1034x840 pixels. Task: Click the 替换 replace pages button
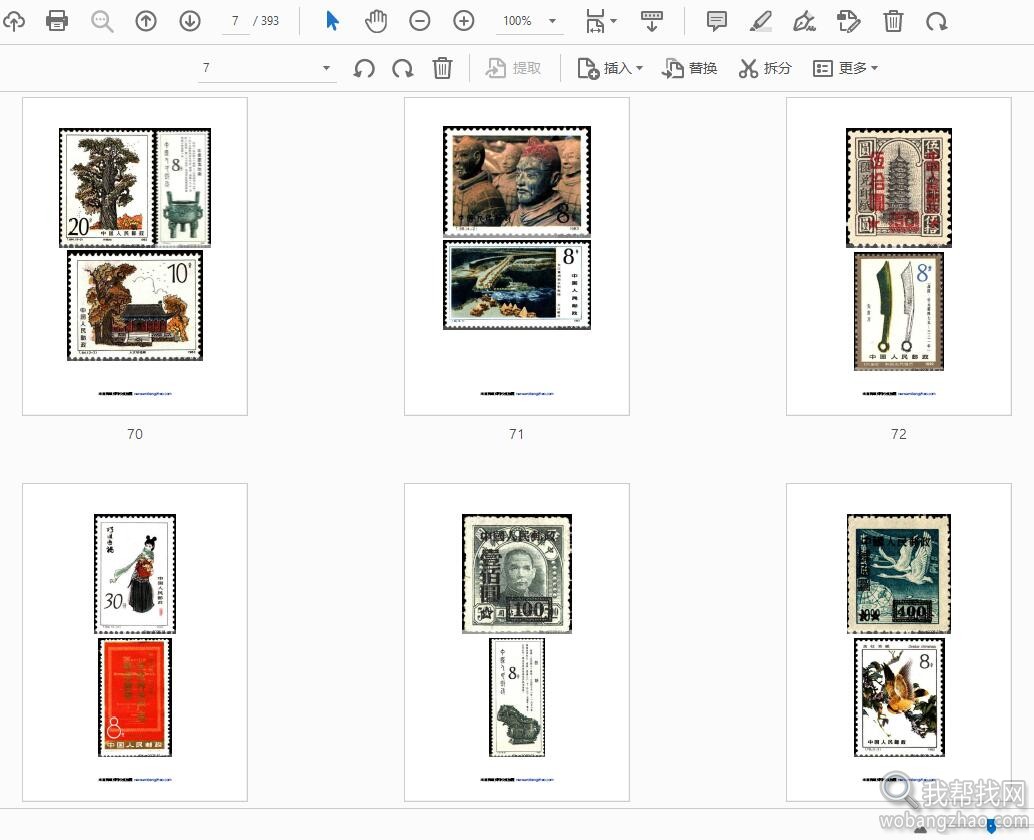pyautogui.click(x=690, y=68)
